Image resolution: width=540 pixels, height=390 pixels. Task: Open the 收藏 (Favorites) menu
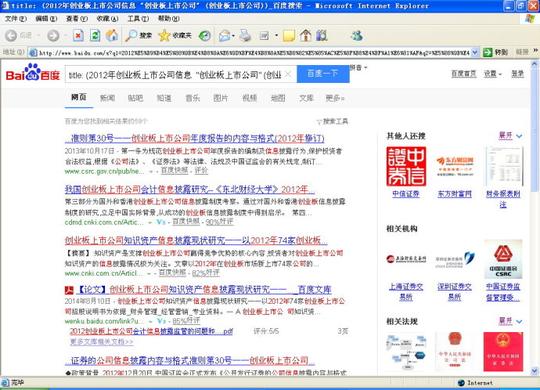click(107, 19)
